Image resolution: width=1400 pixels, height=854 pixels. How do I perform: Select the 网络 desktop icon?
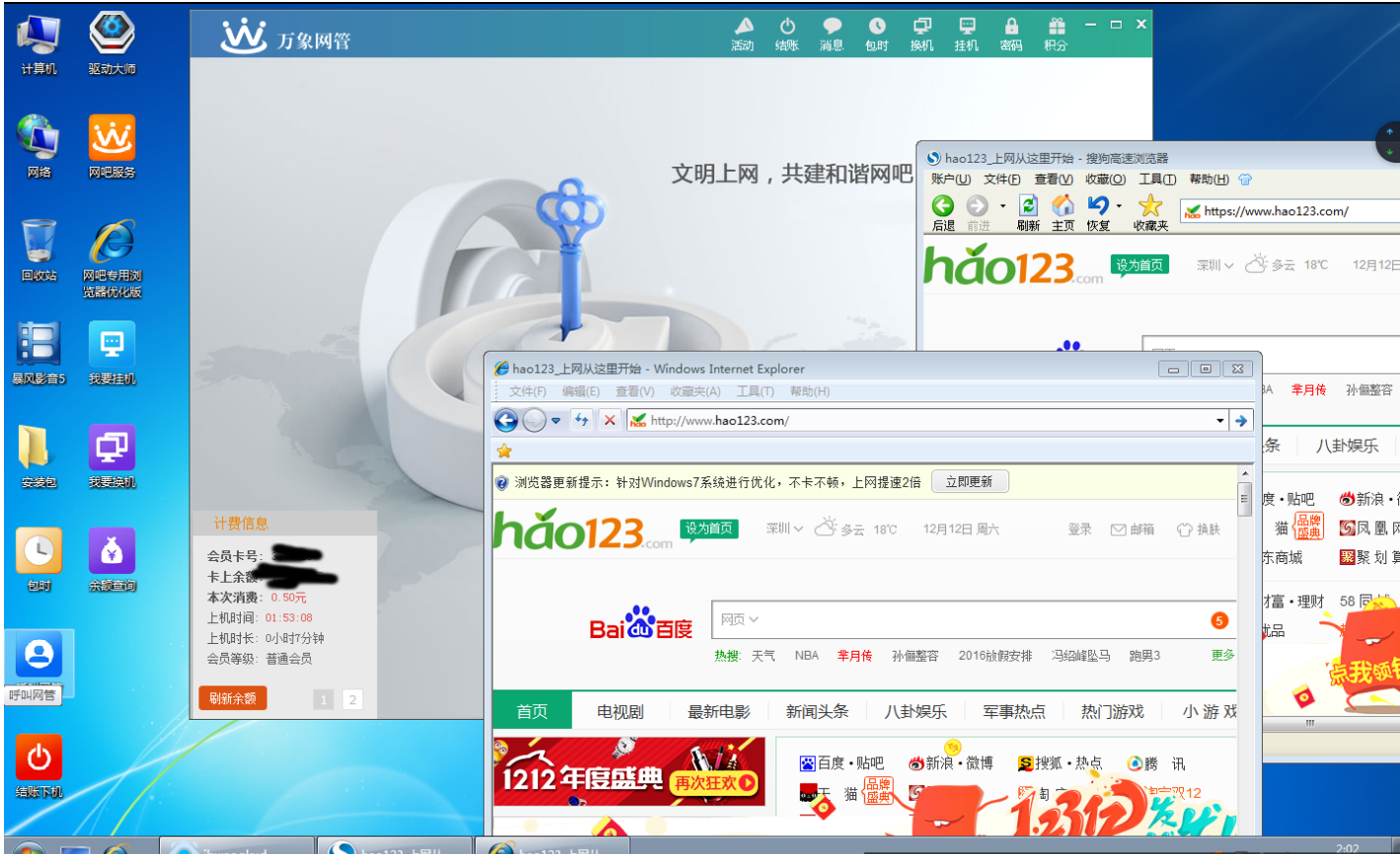click(37, 147)
